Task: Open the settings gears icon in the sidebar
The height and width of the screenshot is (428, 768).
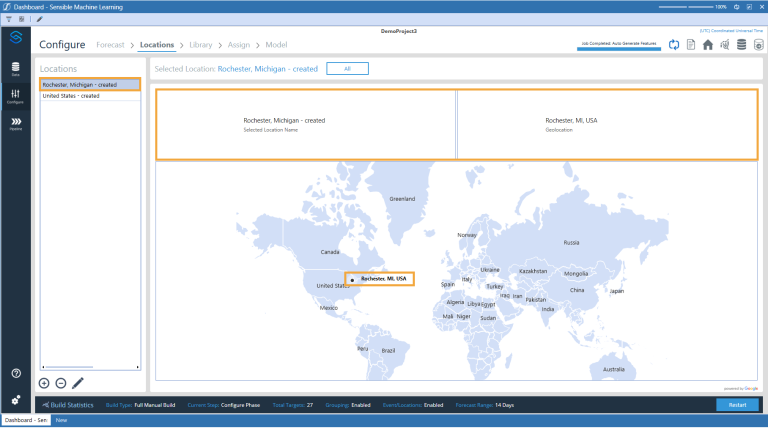Action: (x=16, y=399)
